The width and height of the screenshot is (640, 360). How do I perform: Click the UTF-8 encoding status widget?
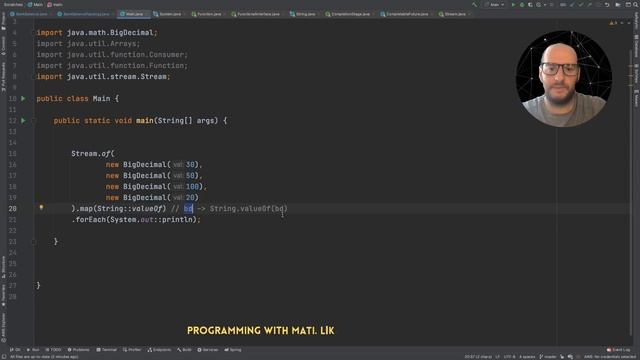[x=509, y=357]
